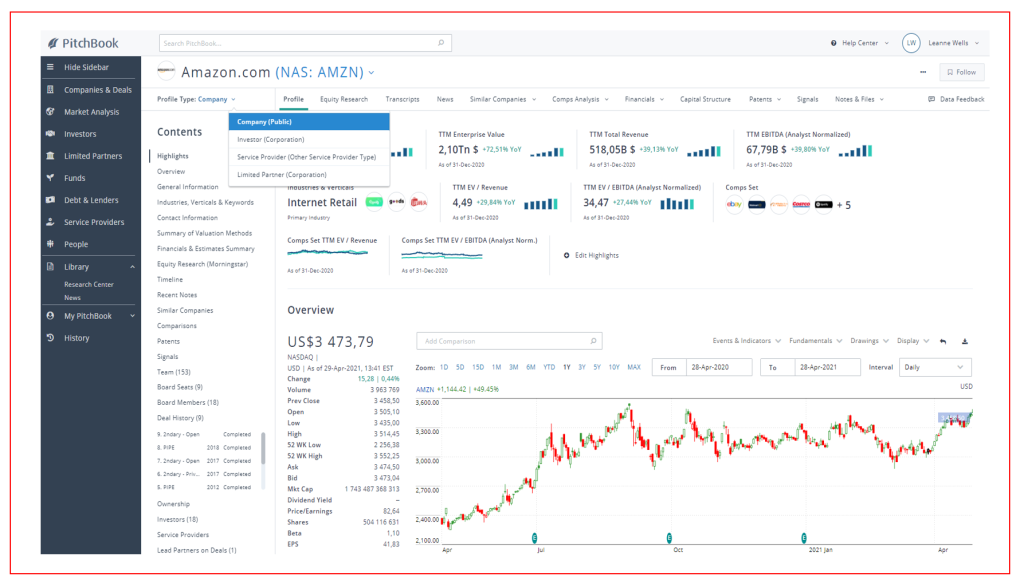Select Service Provider profile type option
Image resolution: width=1024 pixels, height=584 pixels.
(x=309, y=157)
